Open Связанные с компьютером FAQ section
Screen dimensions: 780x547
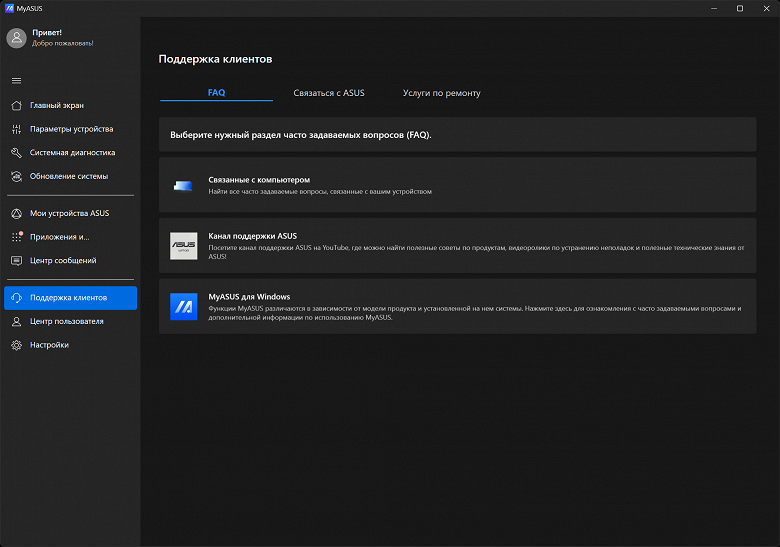(x=458, y=185)
